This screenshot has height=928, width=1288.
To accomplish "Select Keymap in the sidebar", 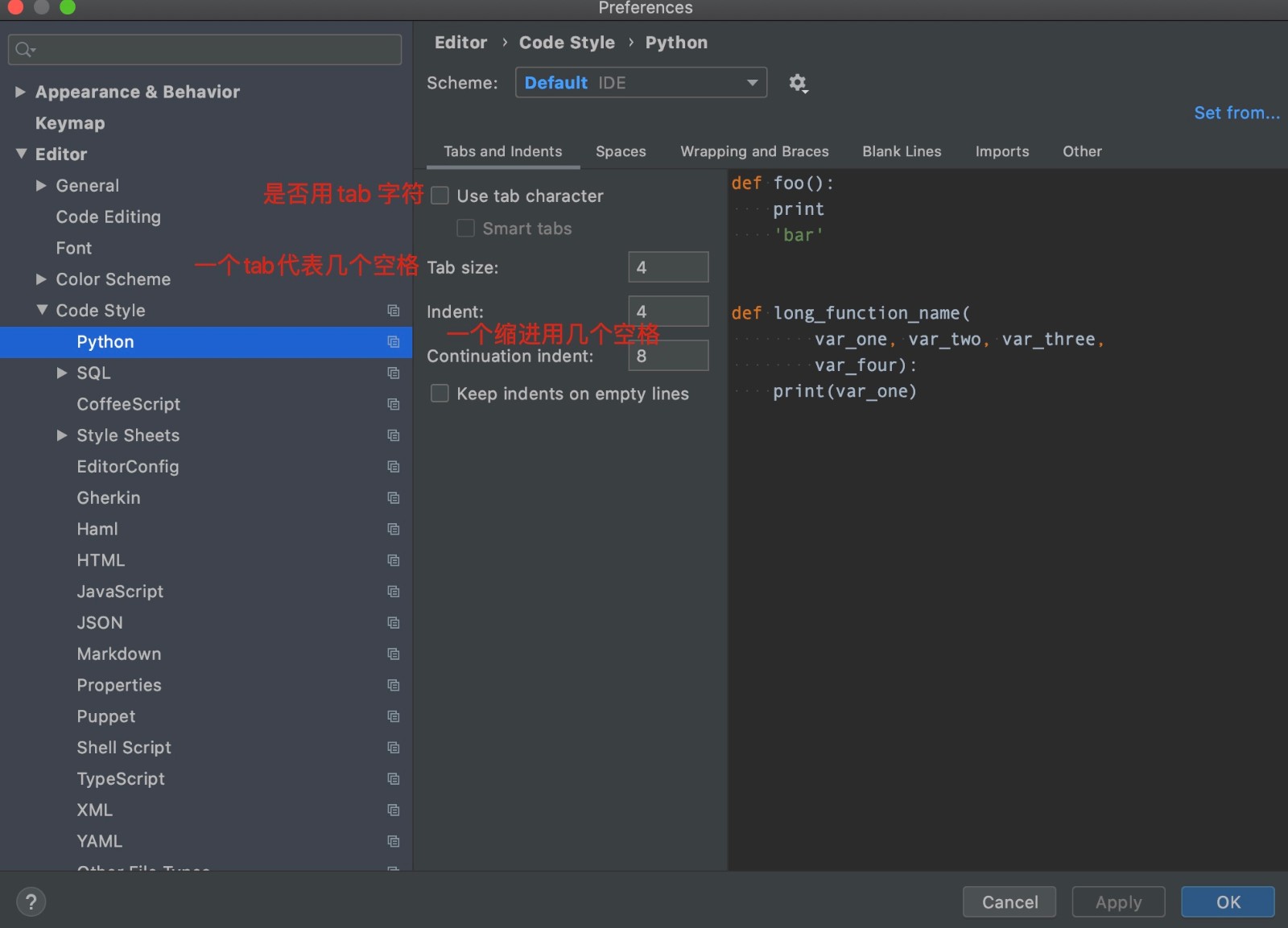I will pos(70,123).
